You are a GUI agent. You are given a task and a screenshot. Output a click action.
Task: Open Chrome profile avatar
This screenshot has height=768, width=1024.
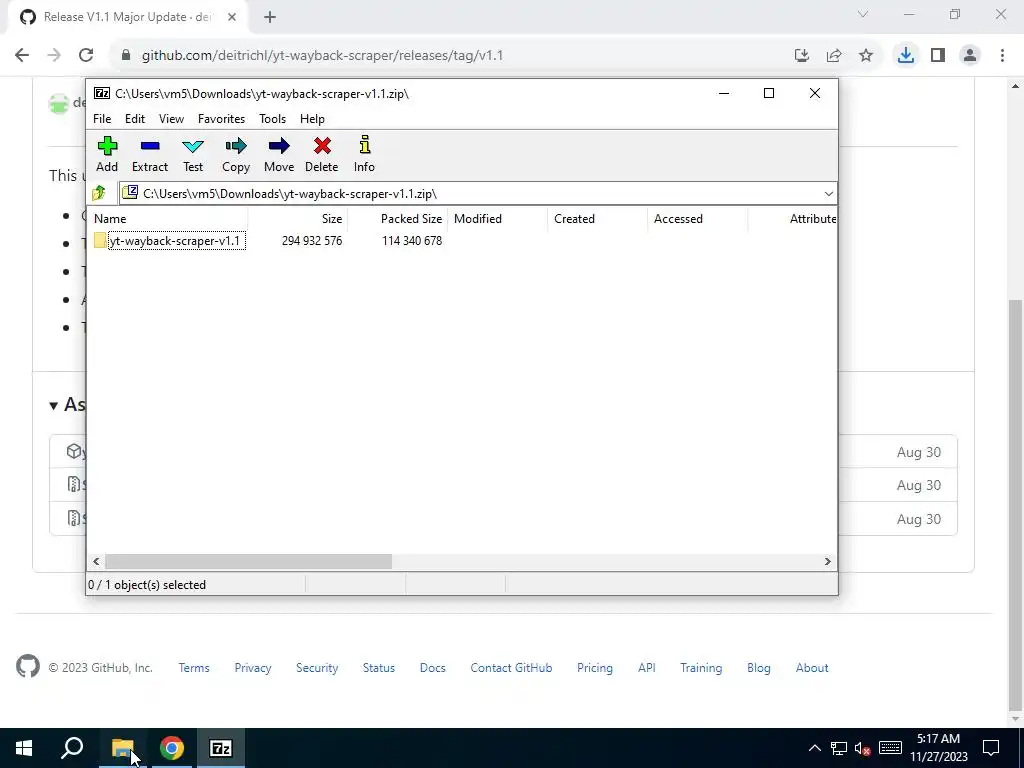point(970,56)
